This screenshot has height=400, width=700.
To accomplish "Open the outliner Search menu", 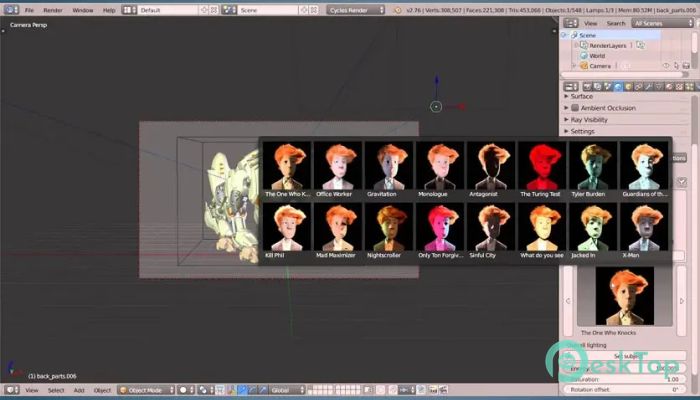I will 616,23.
